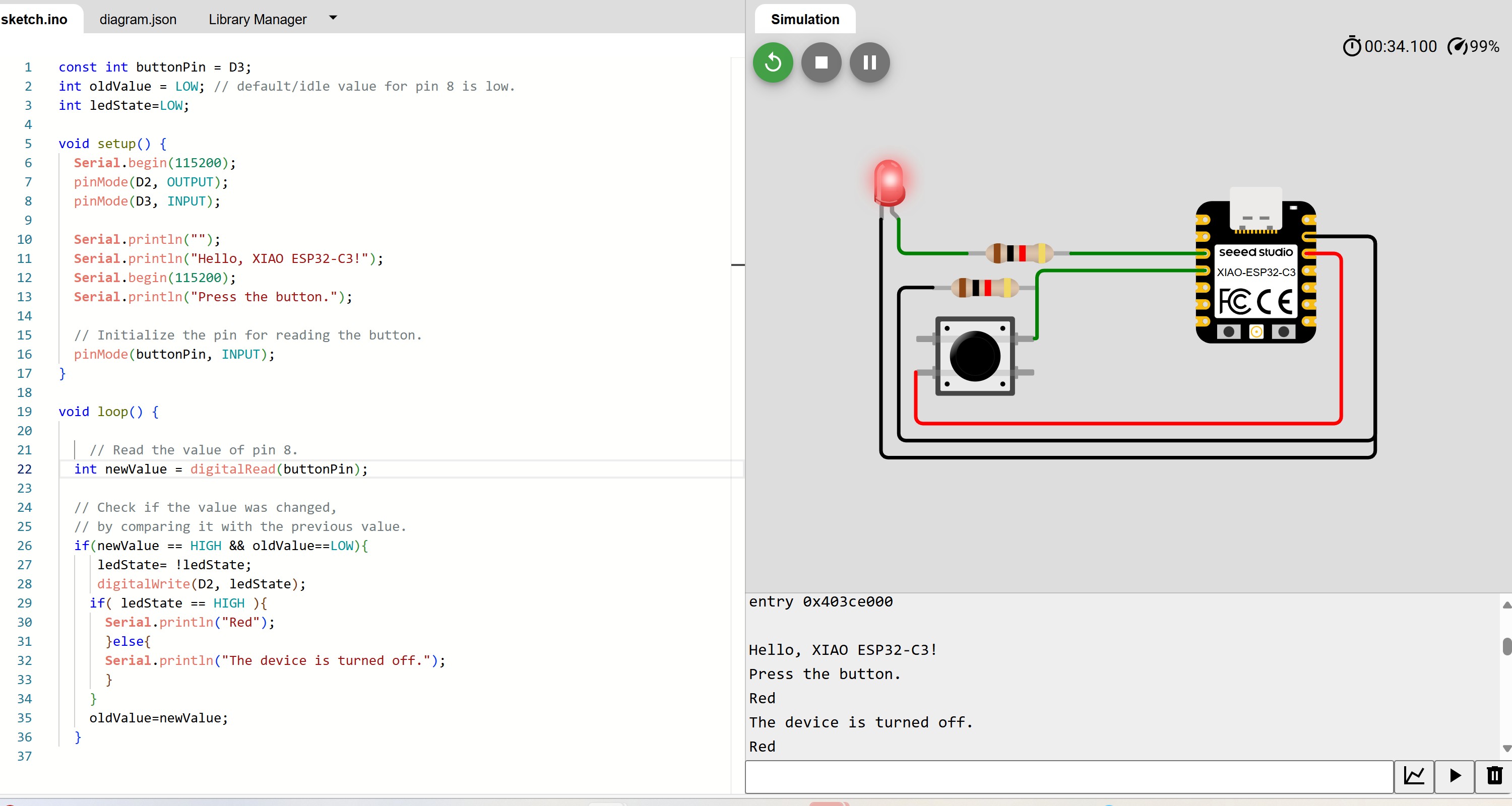The width and height of the screenshot is (1512, 806).
Task: Open the Simulation tab
Action: coord(804,19)
